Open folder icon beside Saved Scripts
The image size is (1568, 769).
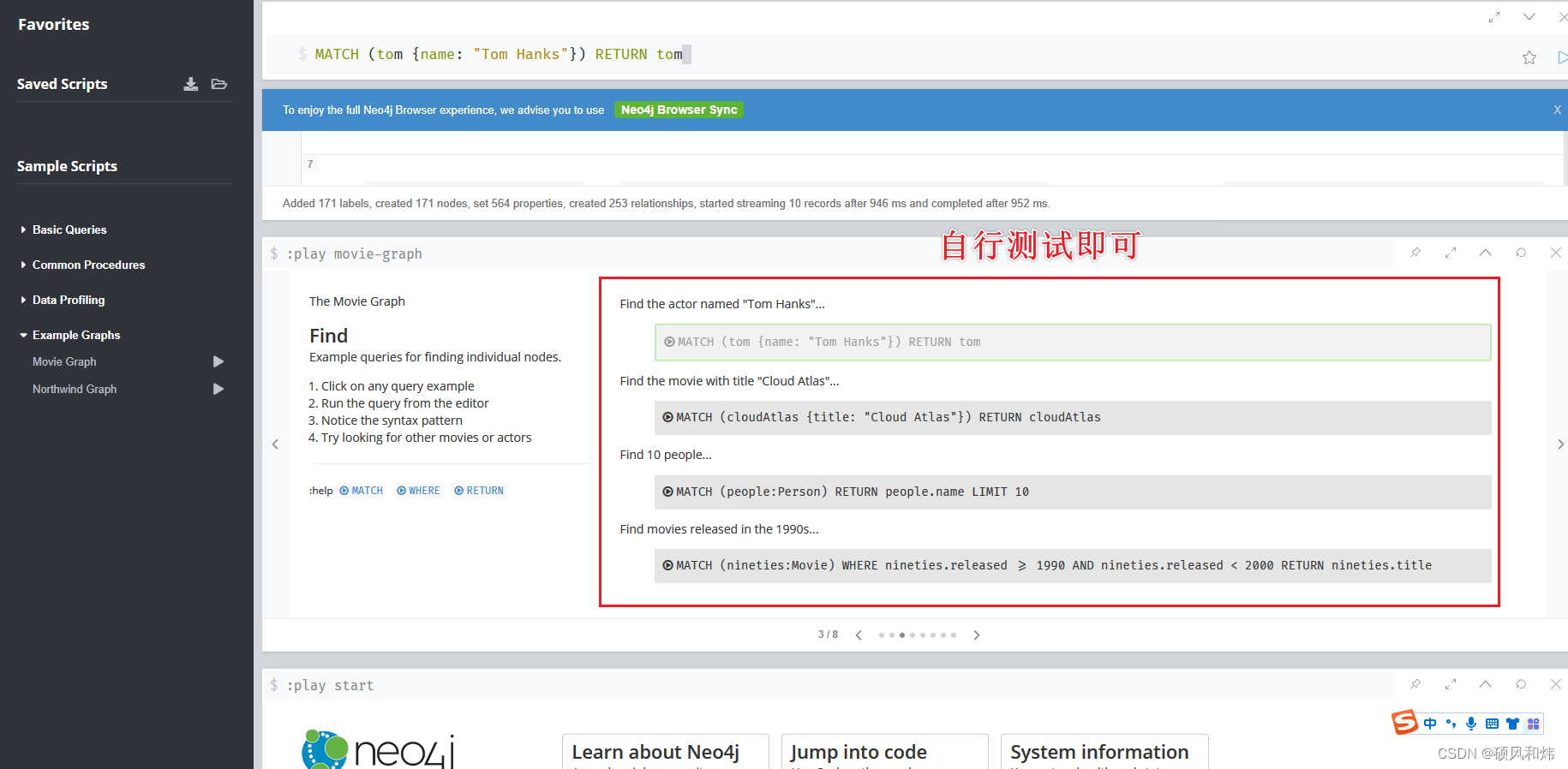(x=219, y=84)
